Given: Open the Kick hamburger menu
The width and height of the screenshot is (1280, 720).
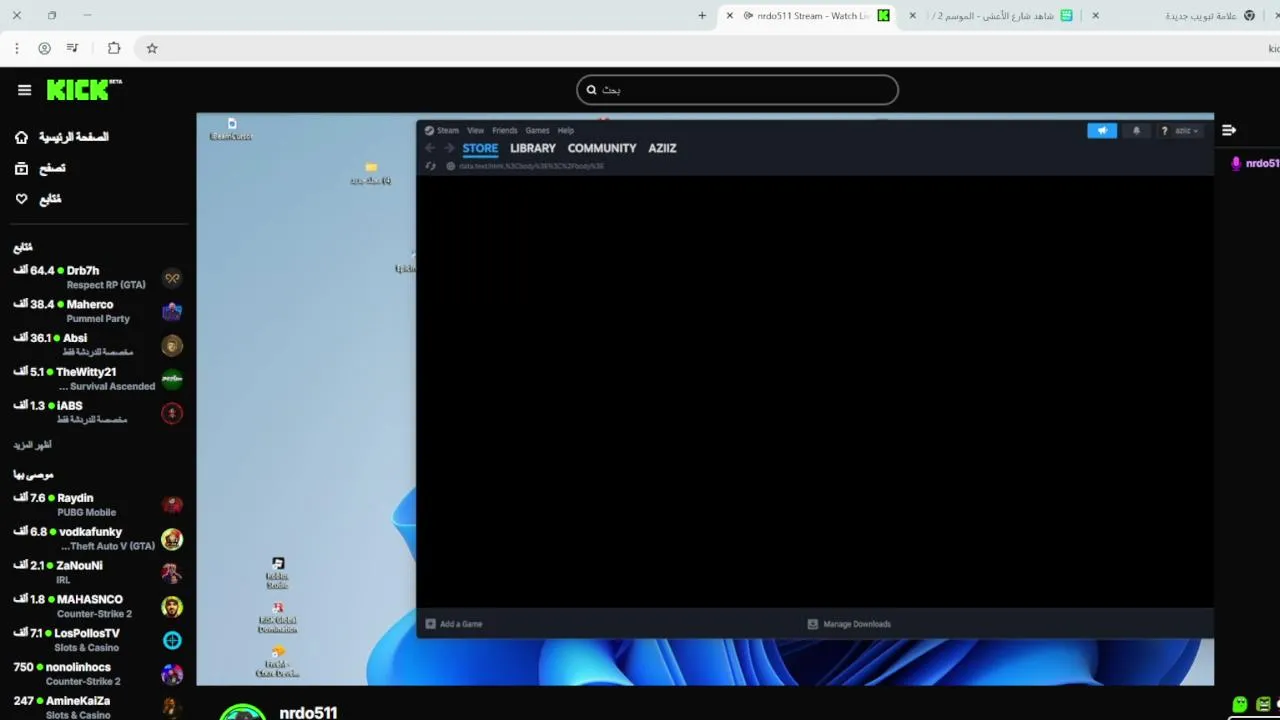Looking at the screenshot, I should (x=24, y=90).
